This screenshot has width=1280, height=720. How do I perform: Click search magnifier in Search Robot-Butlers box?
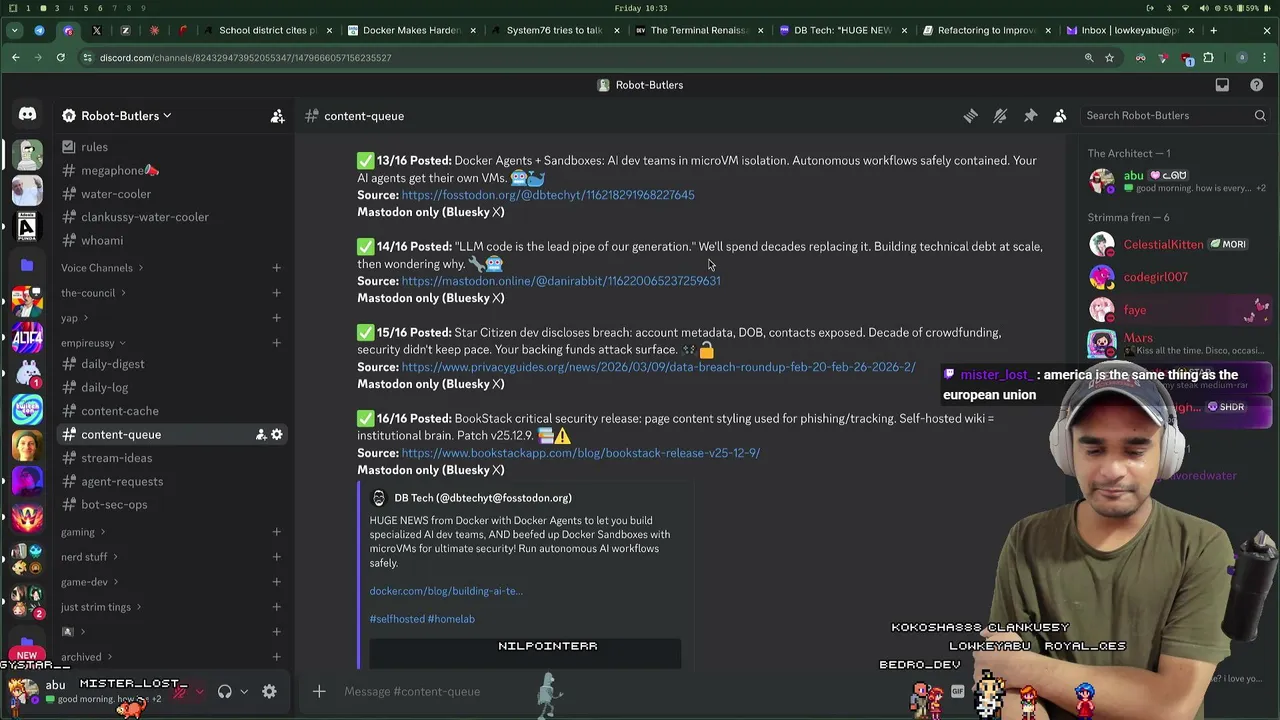1260,116
